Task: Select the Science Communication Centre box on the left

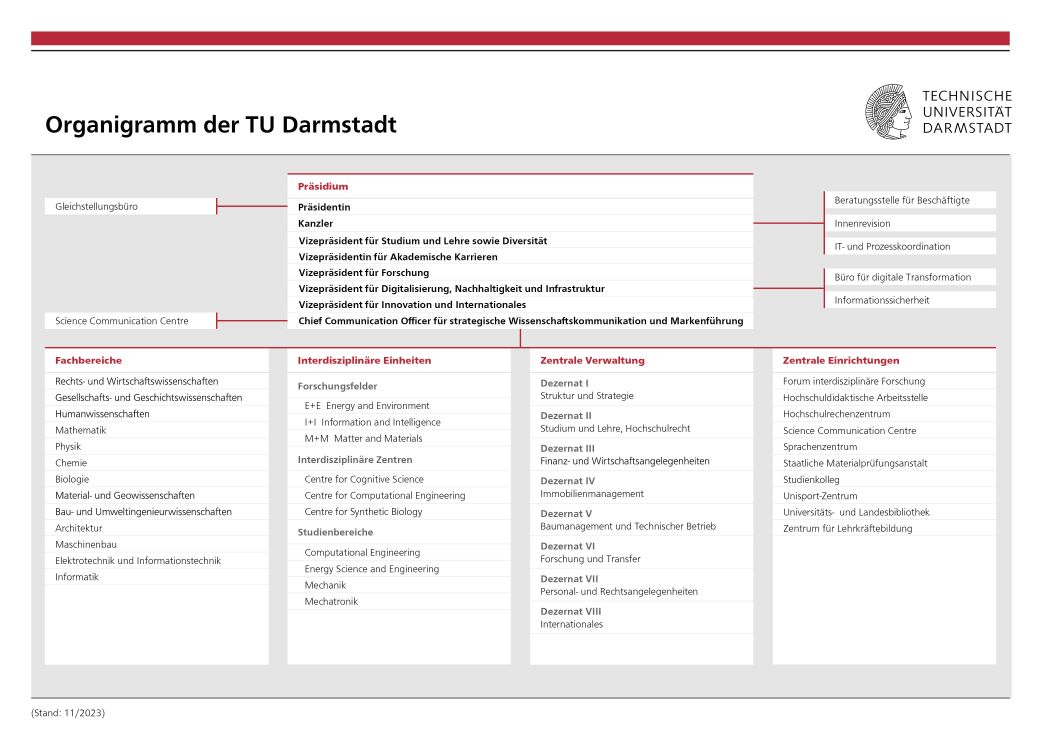Action: coord(123,321)
